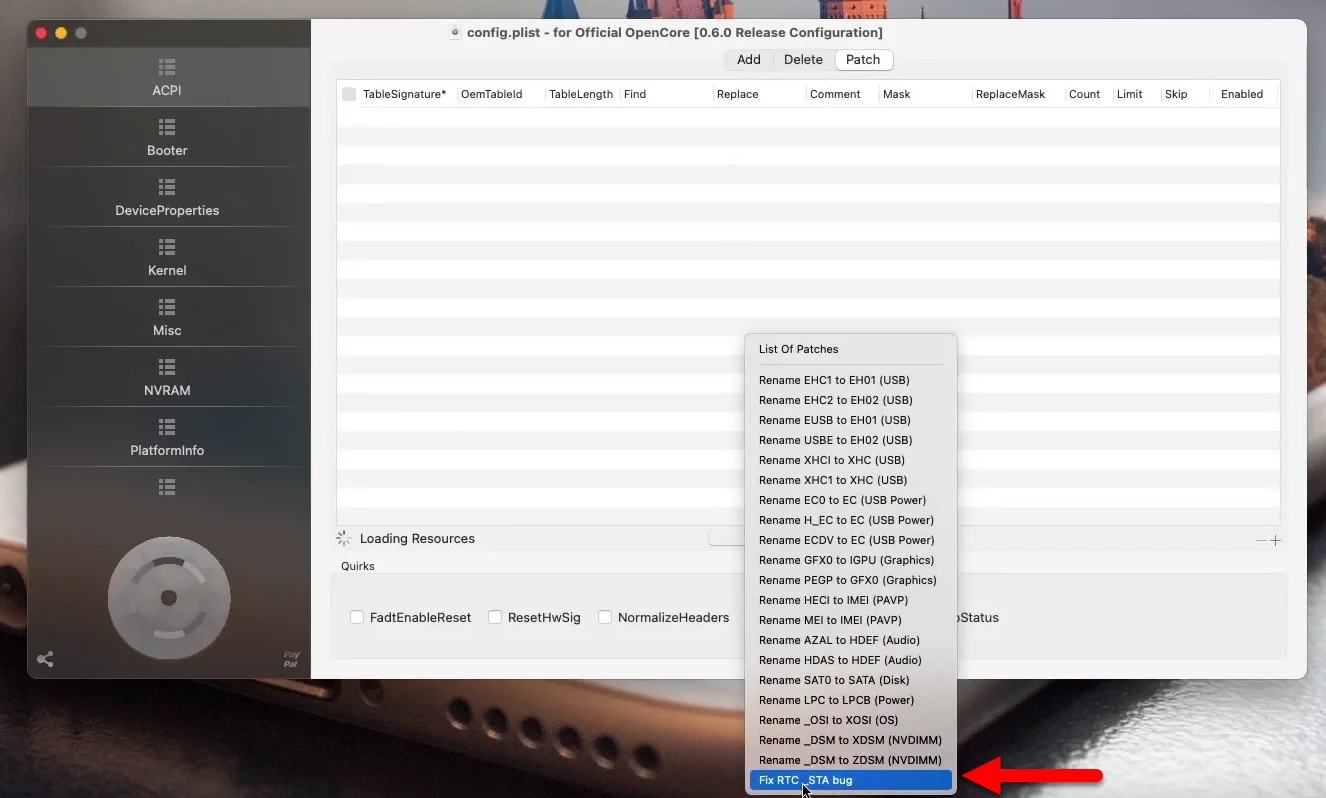The width and height of the screenshot is (1326, 798).
Task: Enable the ResetHwSig quirk
Action: 495,617
